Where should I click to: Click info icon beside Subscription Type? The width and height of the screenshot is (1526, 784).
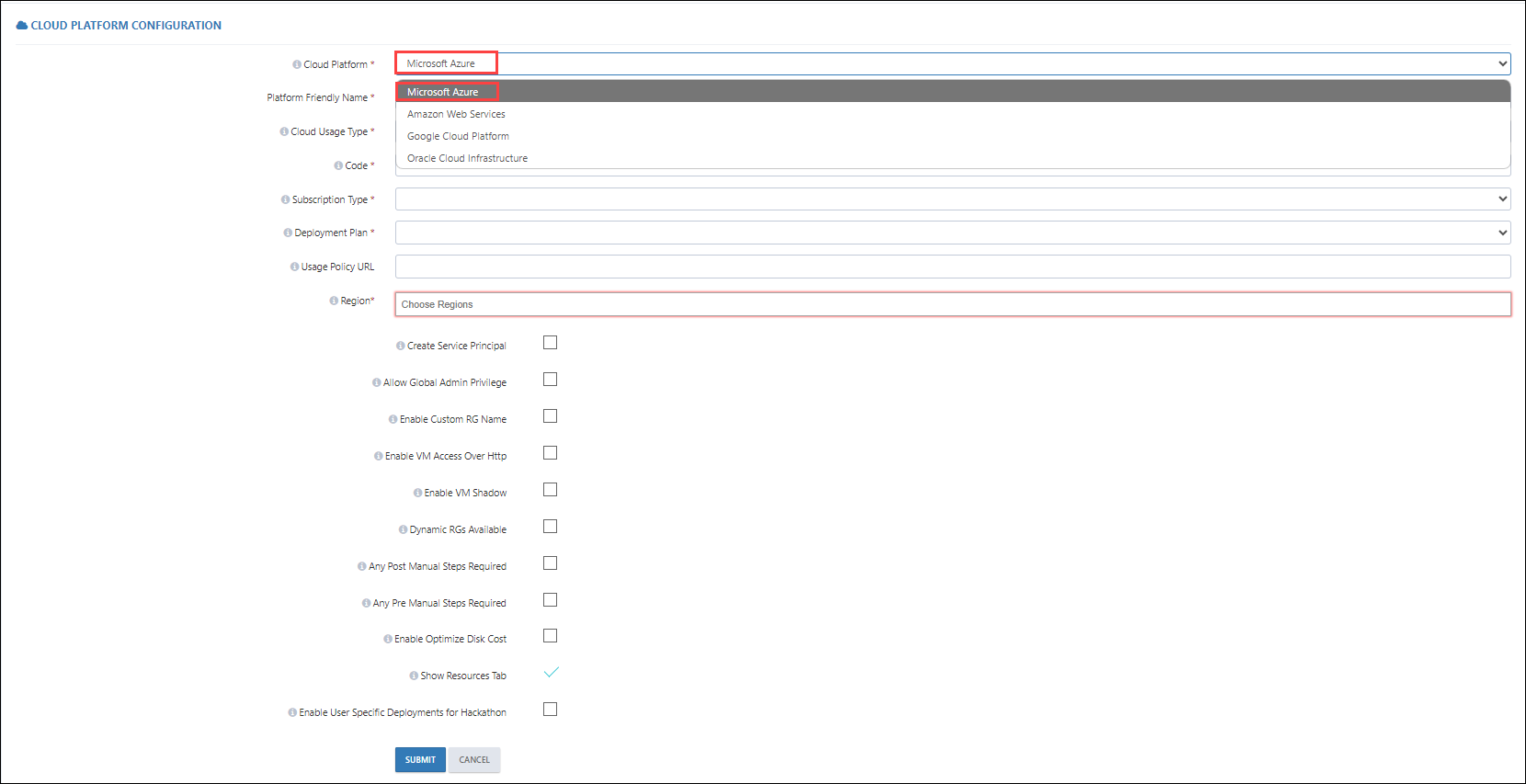tap(285, 199)
